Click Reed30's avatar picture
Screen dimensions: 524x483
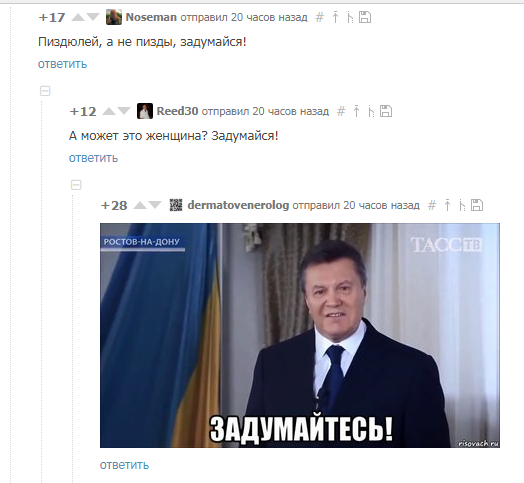145,111
